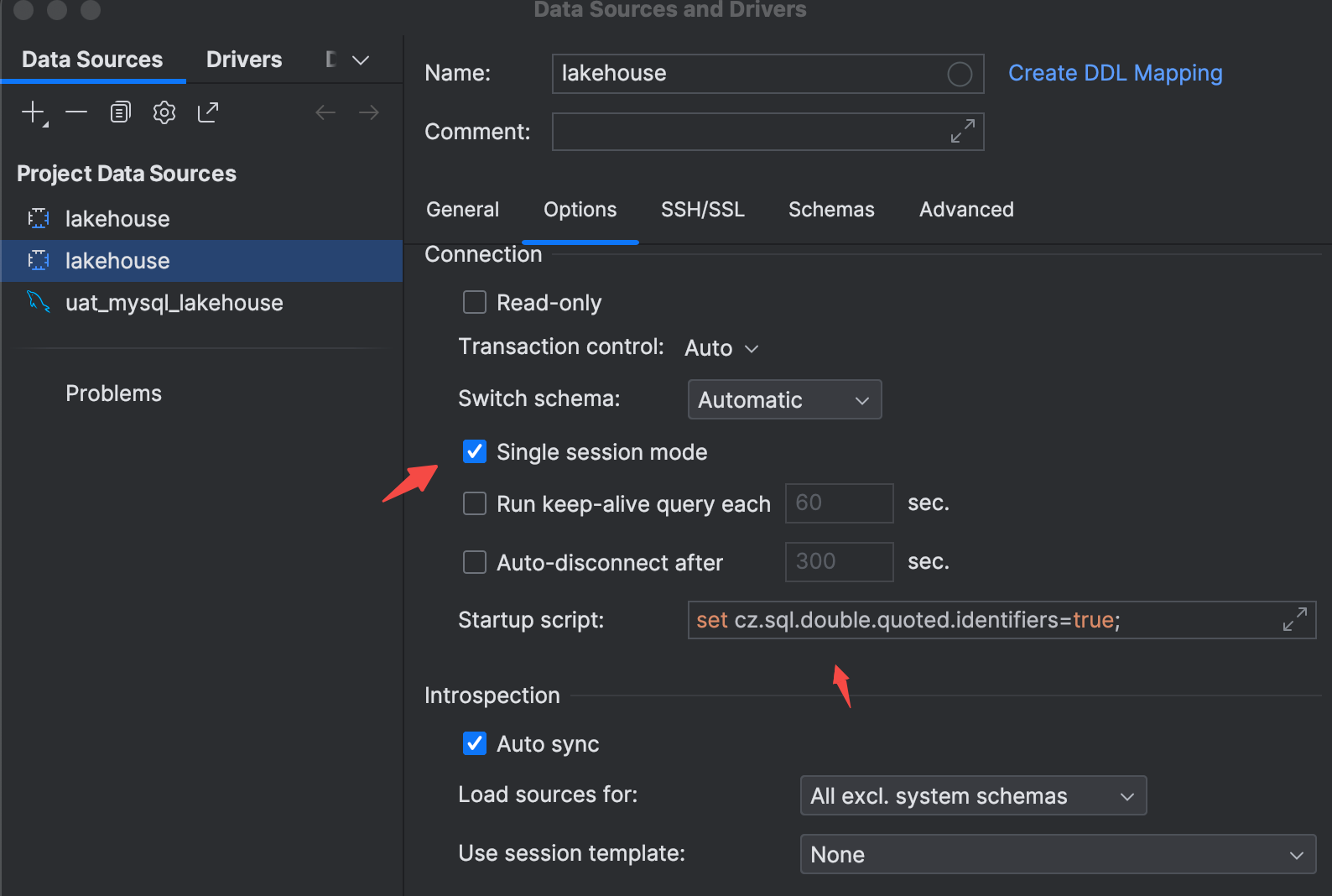Click the Comment input field
The image size is (1332, 896).
767,132
